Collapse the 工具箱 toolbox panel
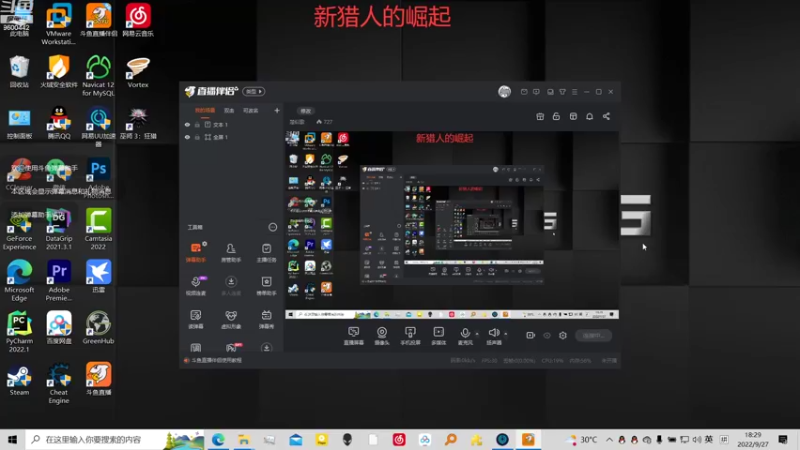 pyautogui.click(x=273, y=227)
